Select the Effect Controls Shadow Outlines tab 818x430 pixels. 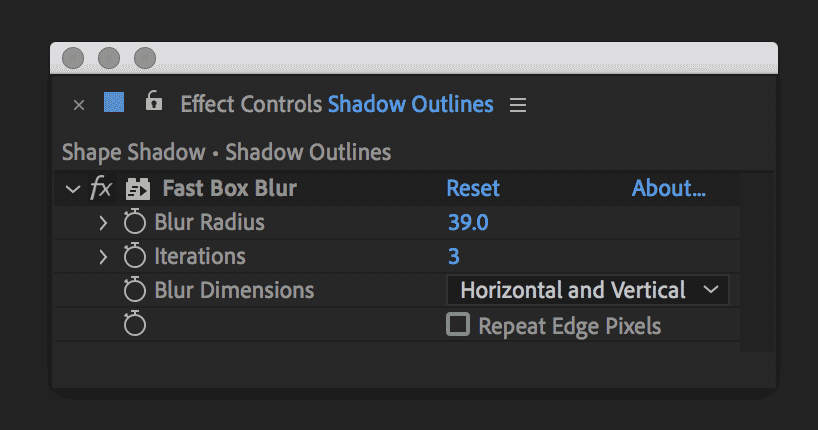pos(336,104)
